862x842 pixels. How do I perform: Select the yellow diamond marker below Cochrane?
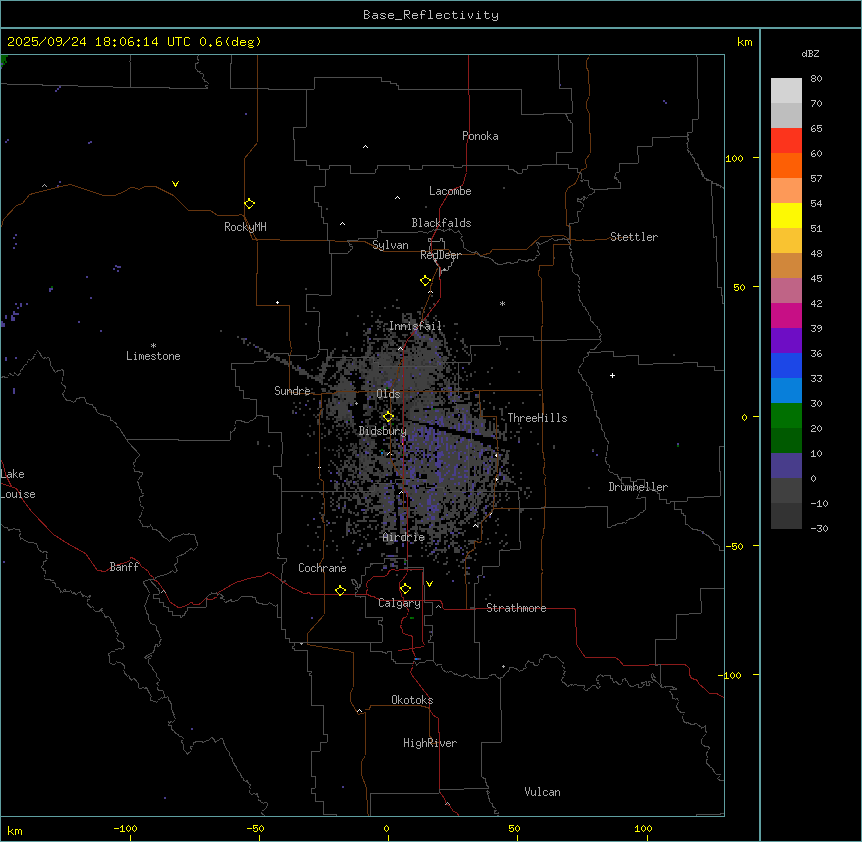[x=340, y=591]
